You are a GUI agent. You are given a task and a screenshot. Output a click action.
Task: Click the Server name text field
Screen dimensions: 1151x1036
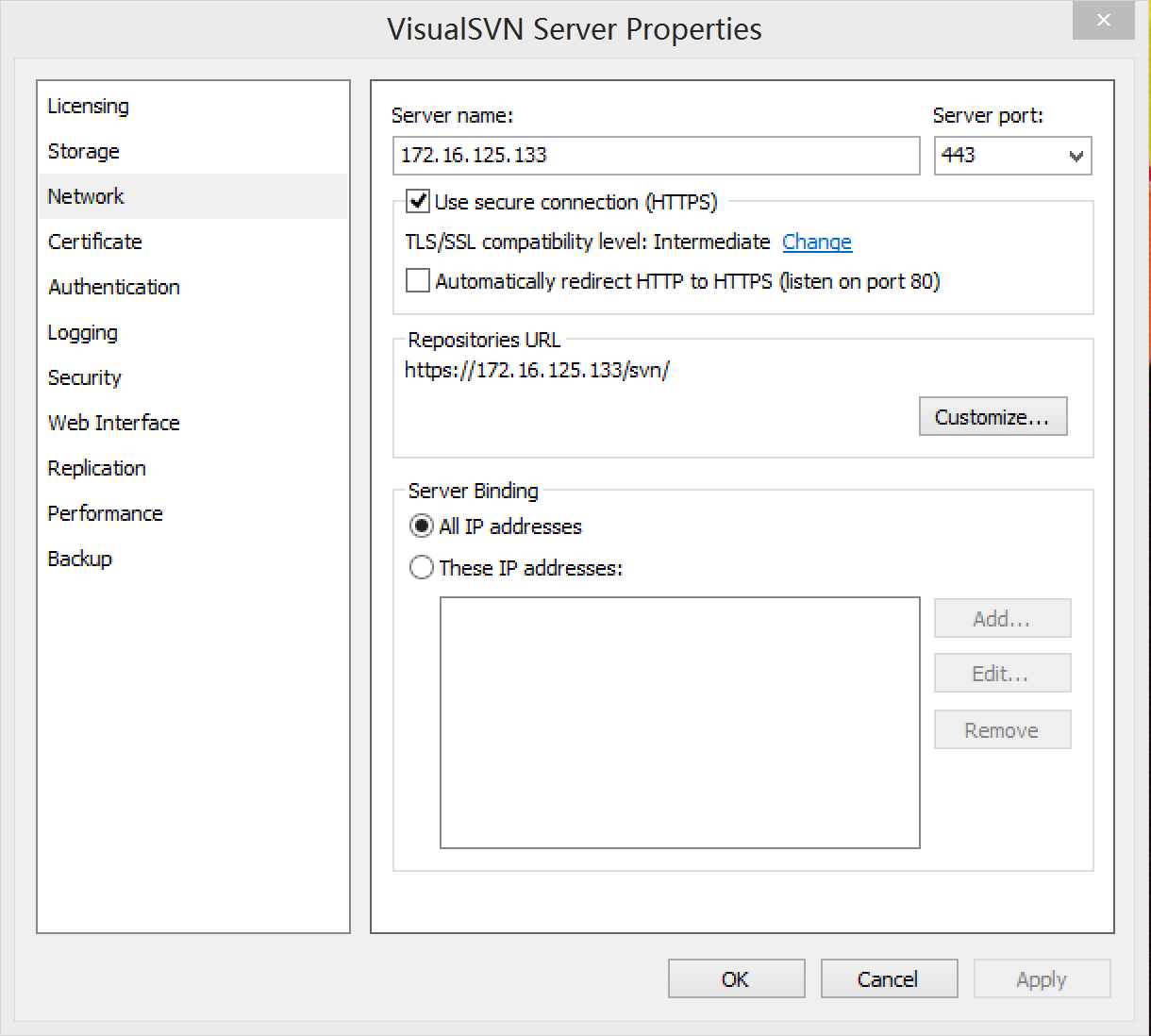656,156
